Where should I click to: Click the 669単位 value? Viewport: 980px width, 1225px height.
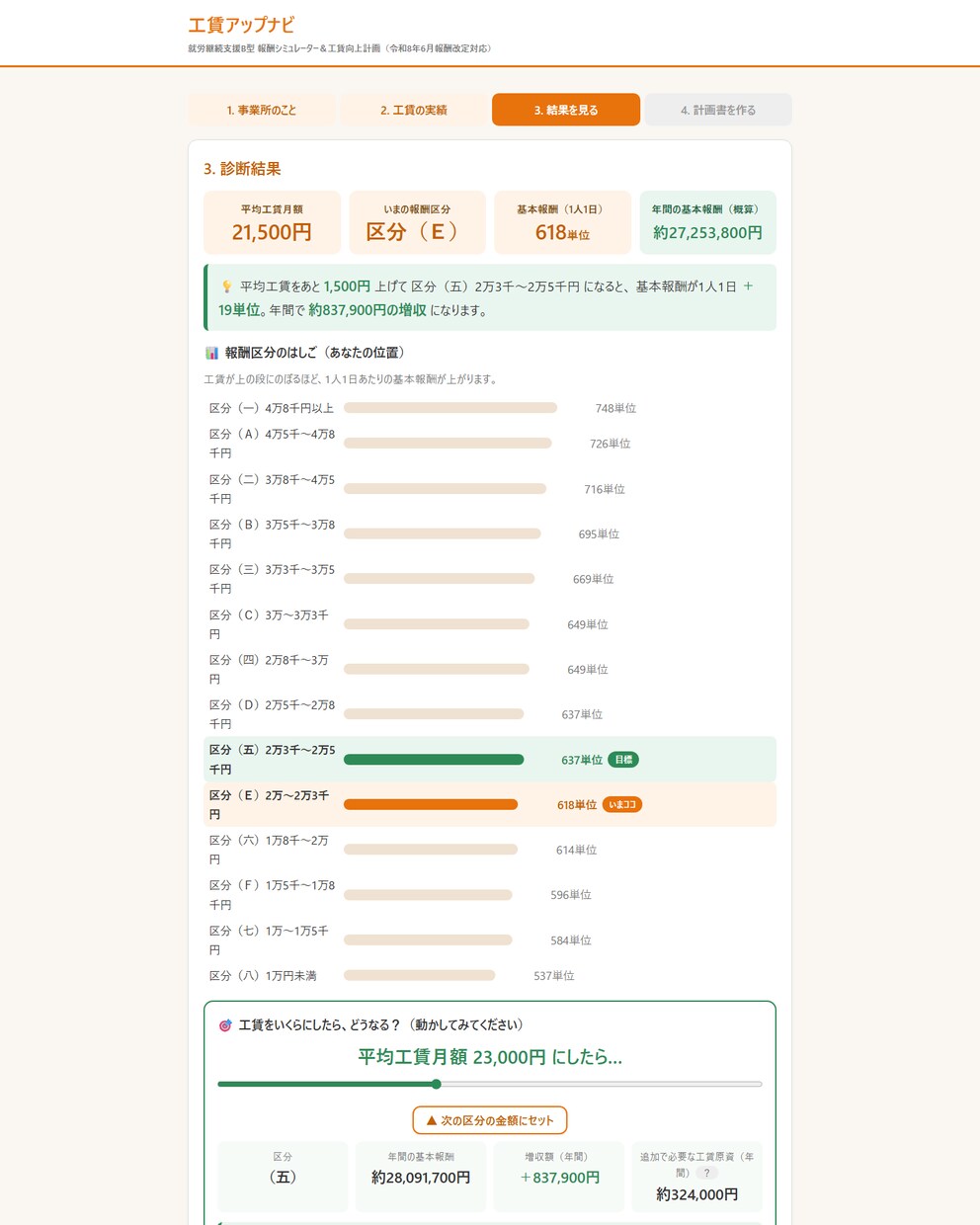tap(593, 579)
